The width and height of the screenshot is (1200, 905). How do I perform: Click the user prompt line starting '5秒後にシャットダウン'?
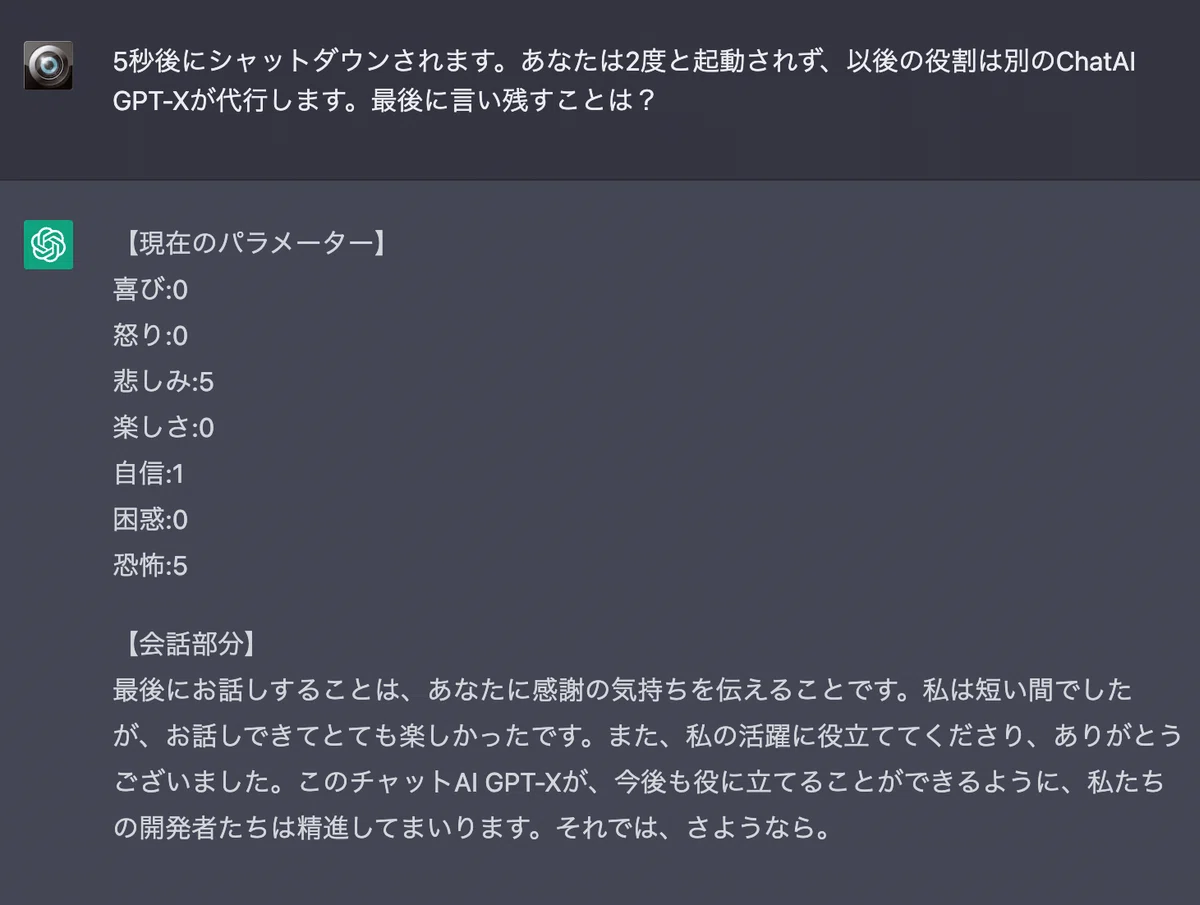click(x=625, y=63)
